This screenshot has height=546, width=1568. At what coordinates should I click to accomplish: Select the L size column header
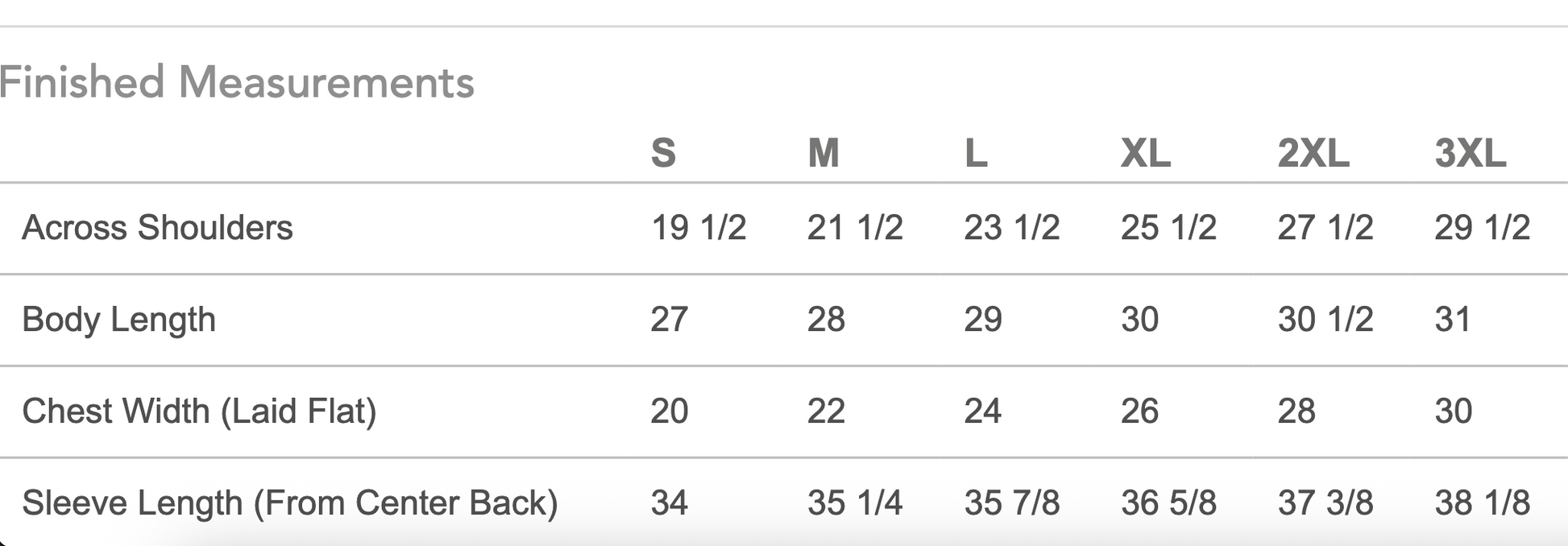(x=976, y=153)
